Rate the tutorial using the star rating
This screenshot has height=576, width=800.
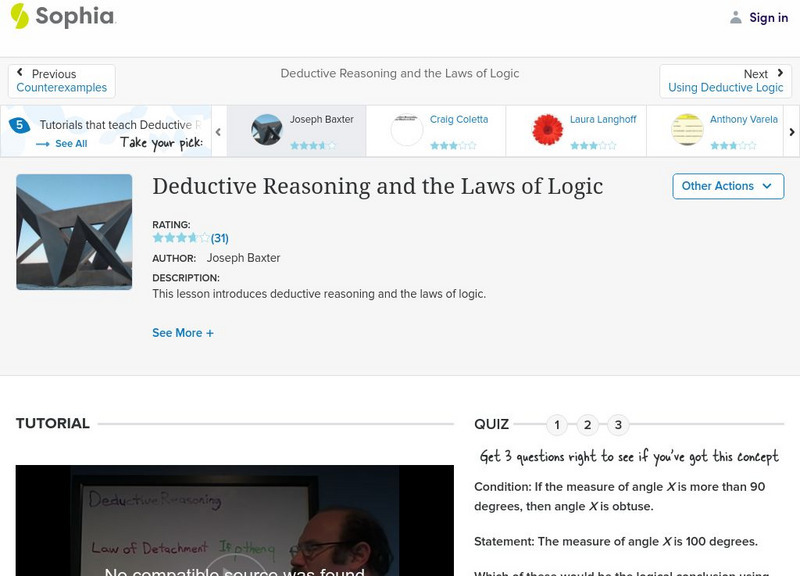178,237
